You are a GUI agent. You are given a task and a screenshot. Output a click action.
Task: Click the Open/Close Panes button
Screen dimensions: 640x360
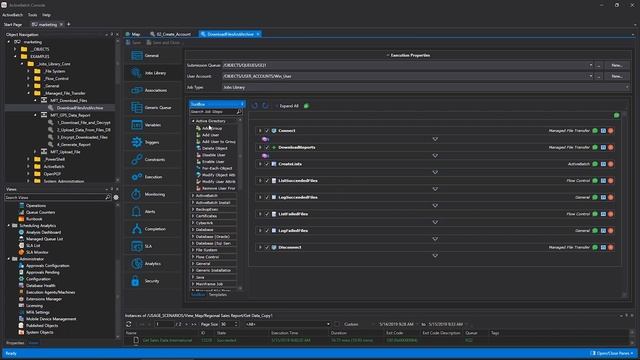(612, 353)
